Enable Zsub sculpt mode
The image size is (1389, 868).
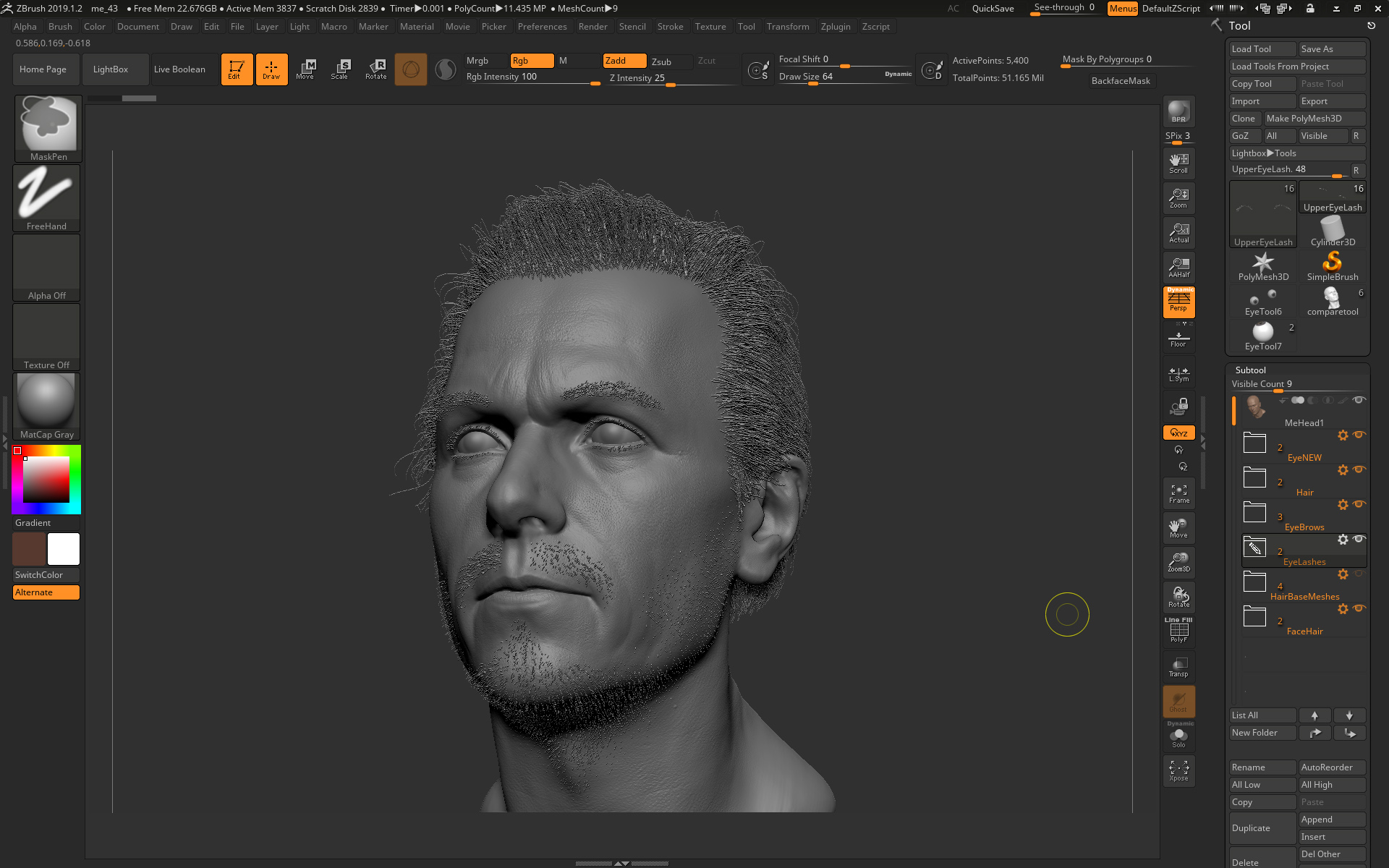(x=670, y=61)
